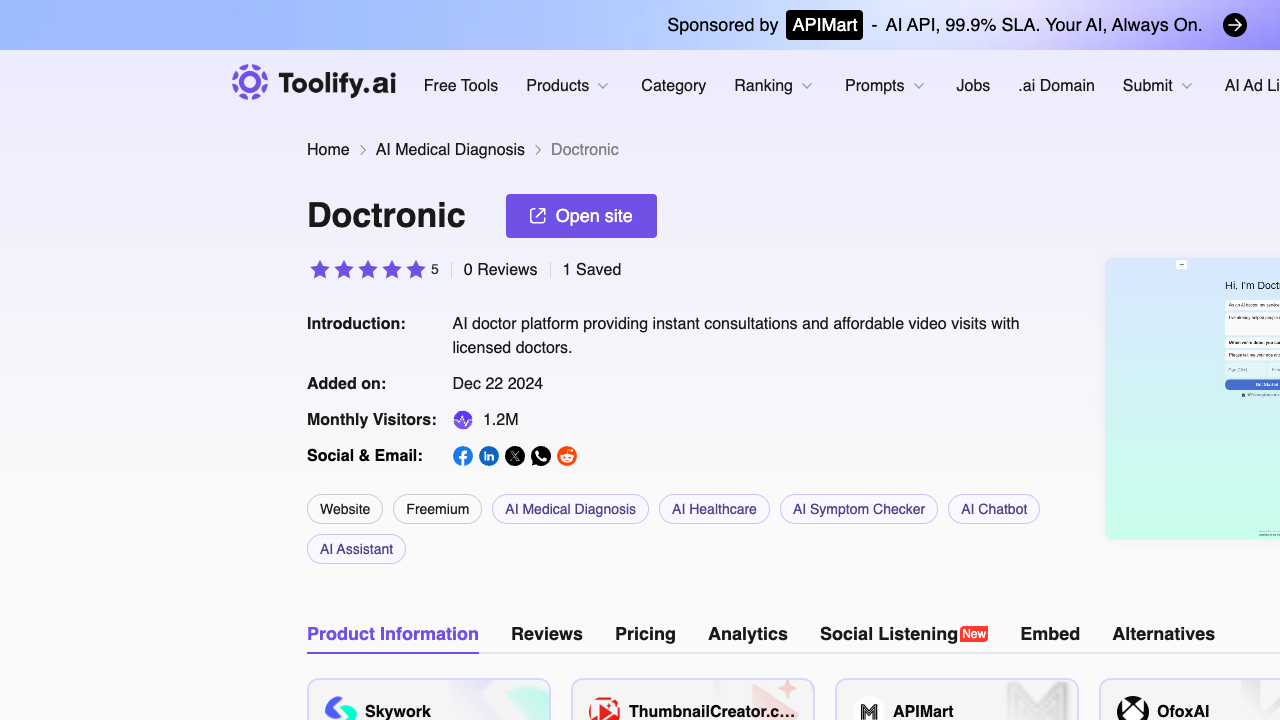Click the monthly visitors analytics icon

click(x=463, y=420)
